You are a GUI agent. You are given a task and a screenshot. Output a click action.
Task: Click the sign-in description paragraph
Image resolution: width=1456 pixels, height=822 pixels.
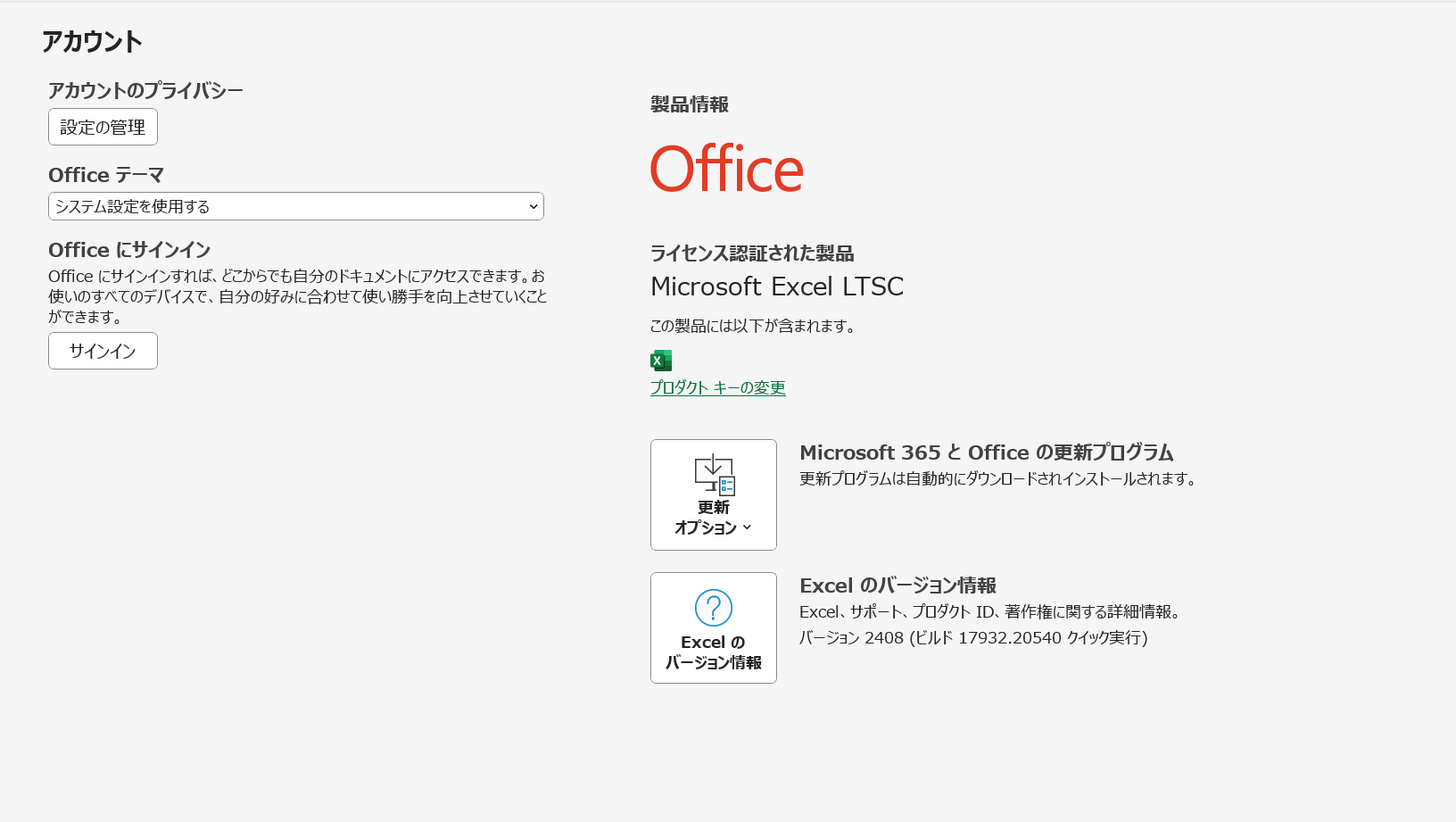pos(298,296)
